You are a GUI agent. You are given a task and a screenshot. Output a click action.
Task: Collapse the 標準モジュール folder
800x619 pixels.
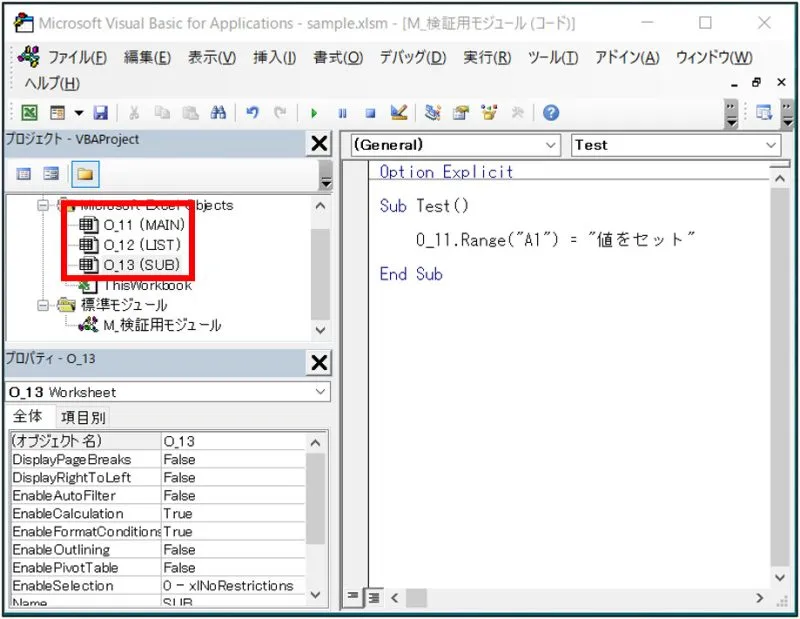pyautogui.click(x=43, y=305)
